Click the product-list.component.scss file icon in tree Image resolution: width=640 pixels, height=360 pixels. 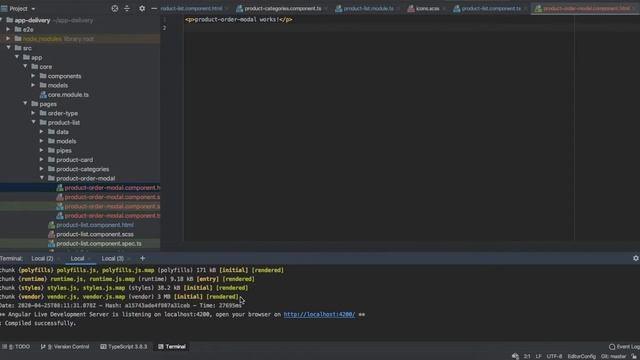tap(51, 234)
